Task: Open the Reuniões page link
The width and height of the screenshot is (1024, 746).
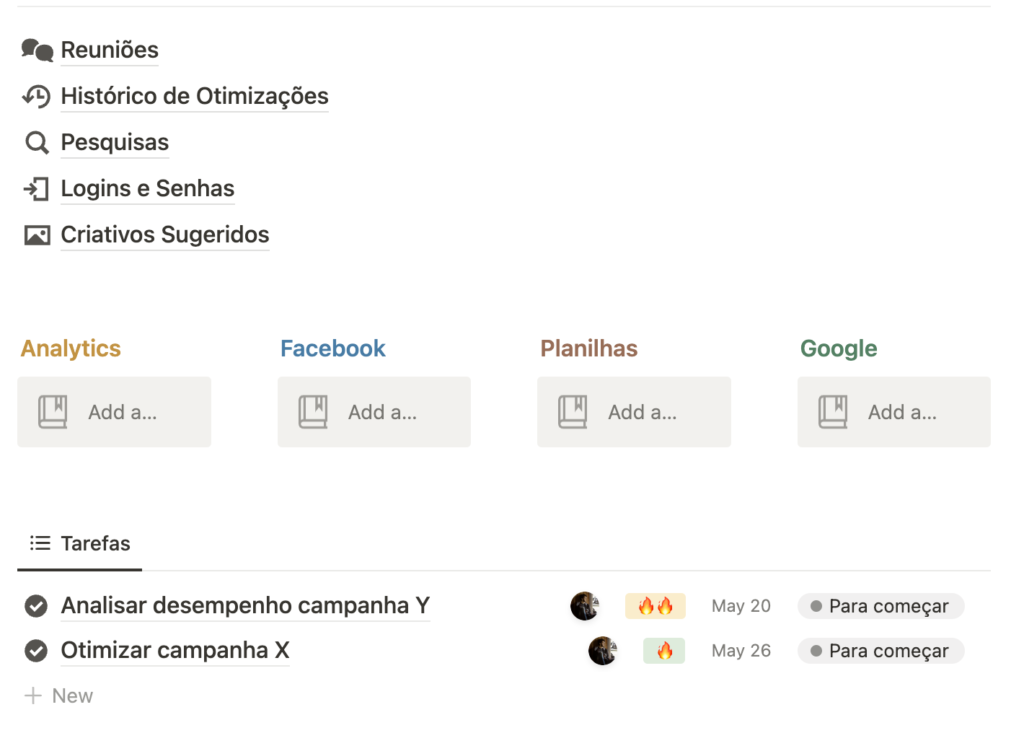Action: pos(109,50)
